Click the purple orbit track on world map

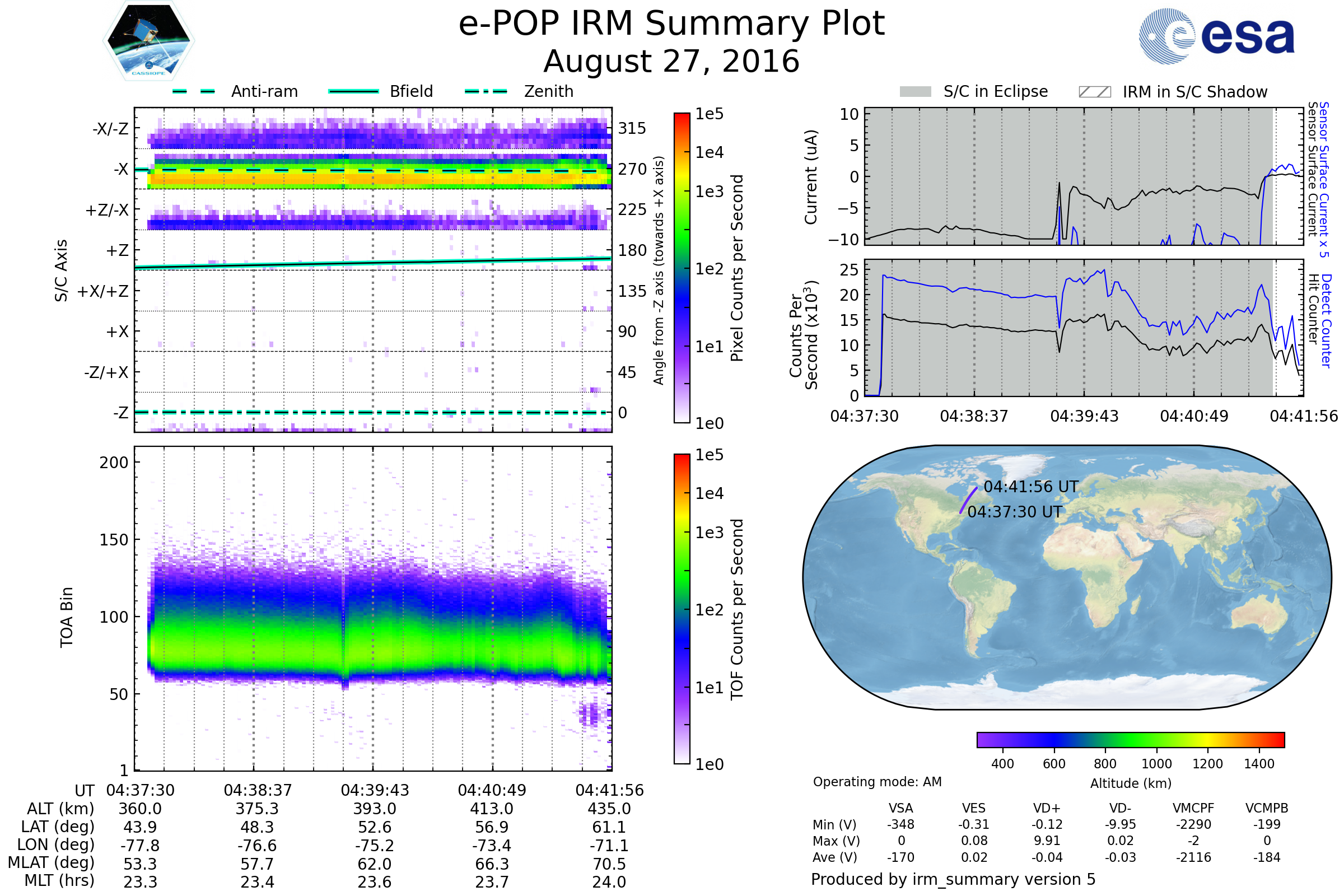(x=968, y=501)
